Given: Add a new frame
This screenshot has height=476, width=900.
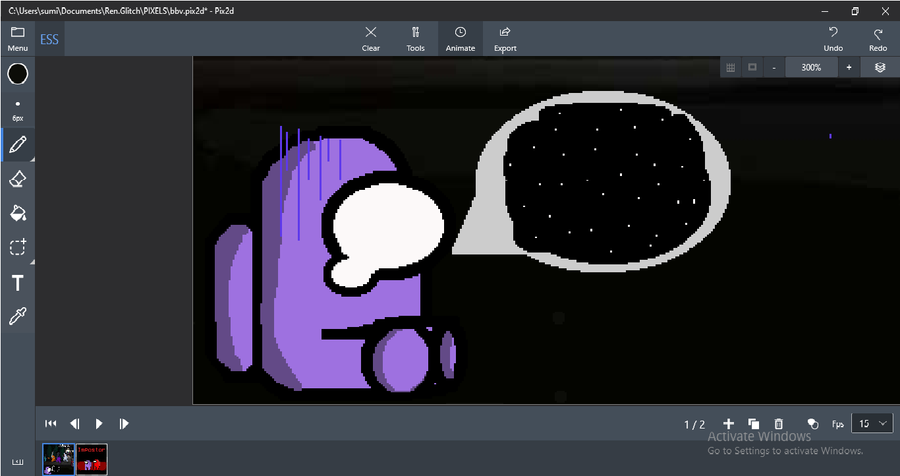Looking at the screenshot, I should [728, 424].
